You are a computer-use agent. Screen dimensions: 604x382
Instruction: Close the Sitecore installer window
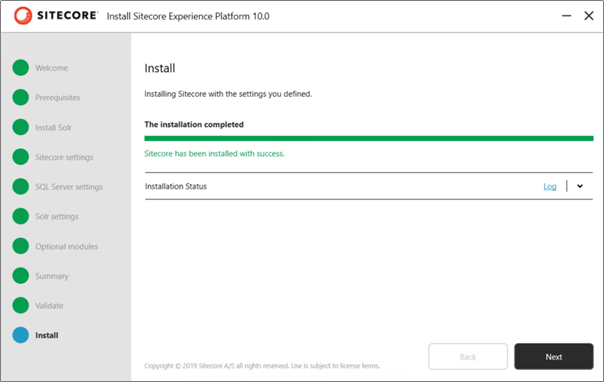pyautogui.click(x=589, y=16)
